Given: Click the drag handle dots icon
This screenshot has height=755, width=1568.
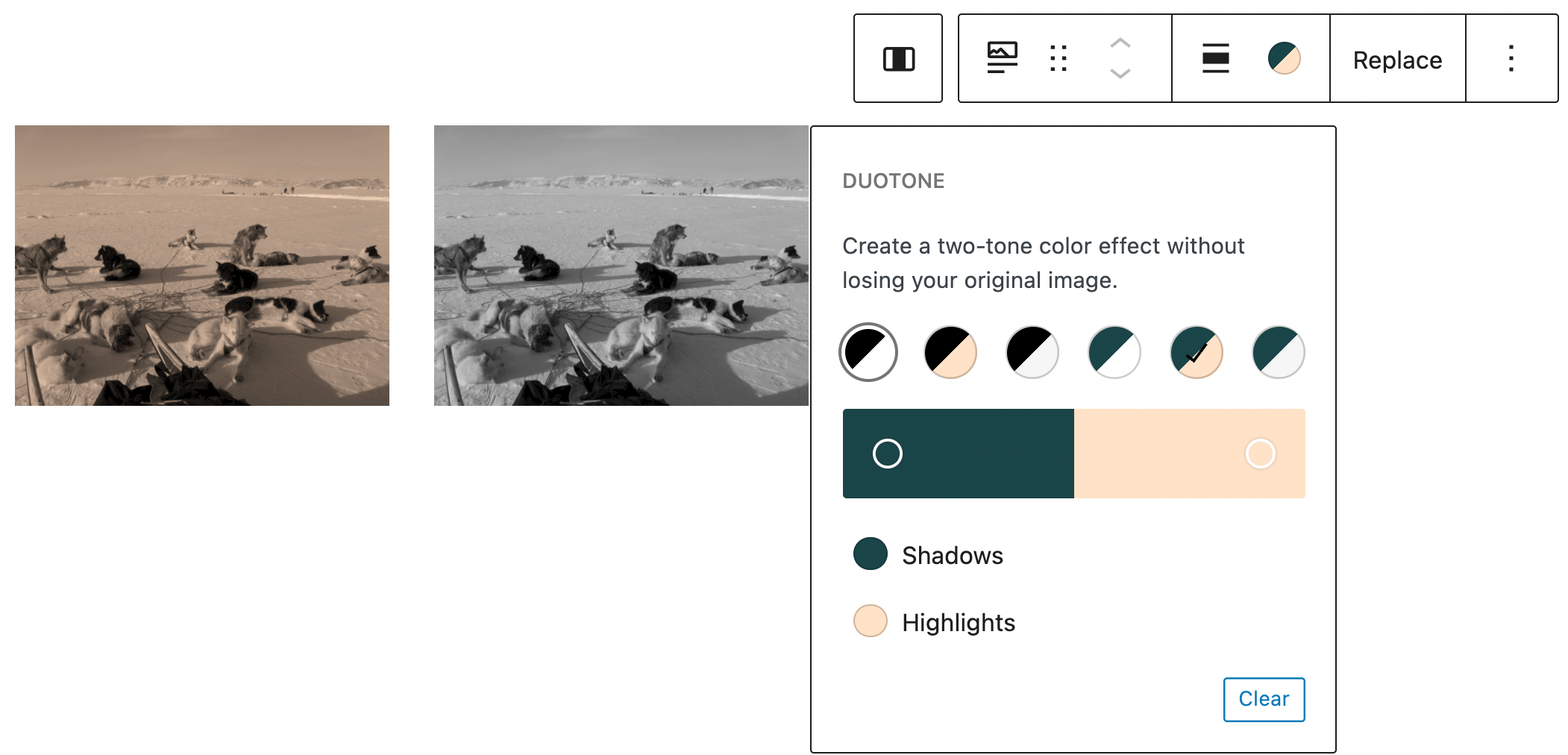Looking at the screenshot, I should (x=1058, y=58).
